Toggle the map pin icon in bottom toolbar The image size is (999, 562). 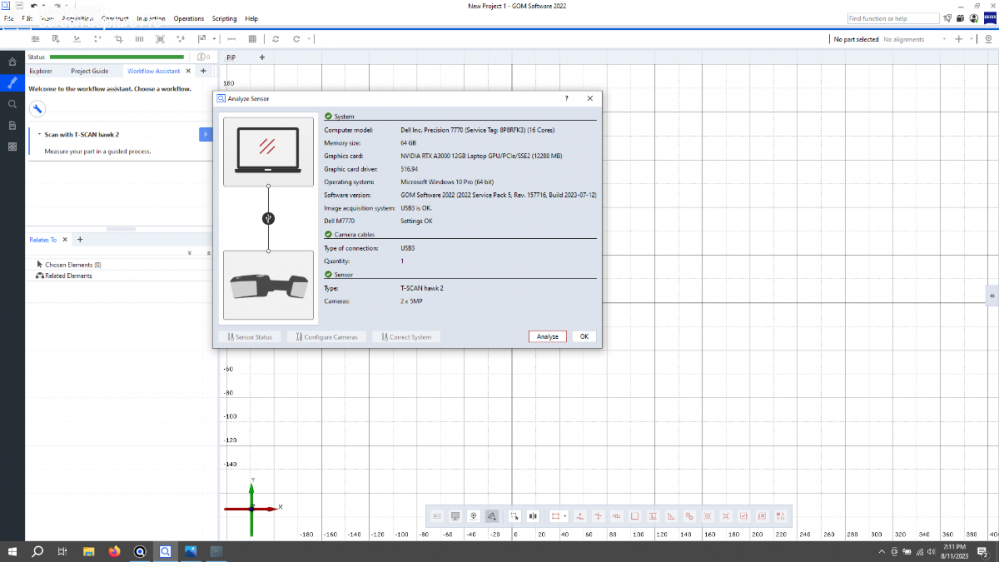point(473,516)
